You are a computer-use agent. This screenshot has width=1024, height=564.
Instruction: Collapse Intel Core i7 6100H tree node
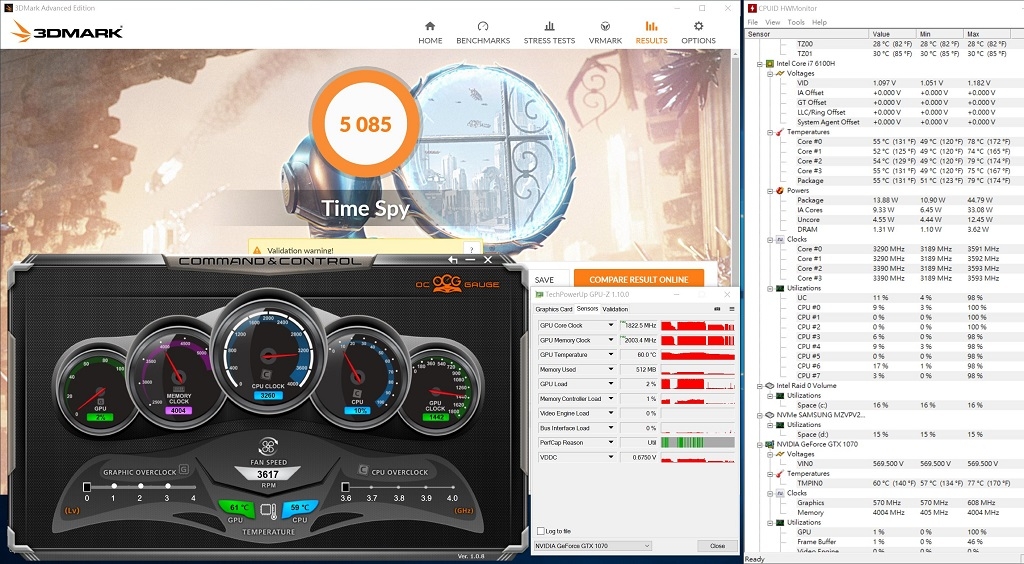tap(760, 64)
